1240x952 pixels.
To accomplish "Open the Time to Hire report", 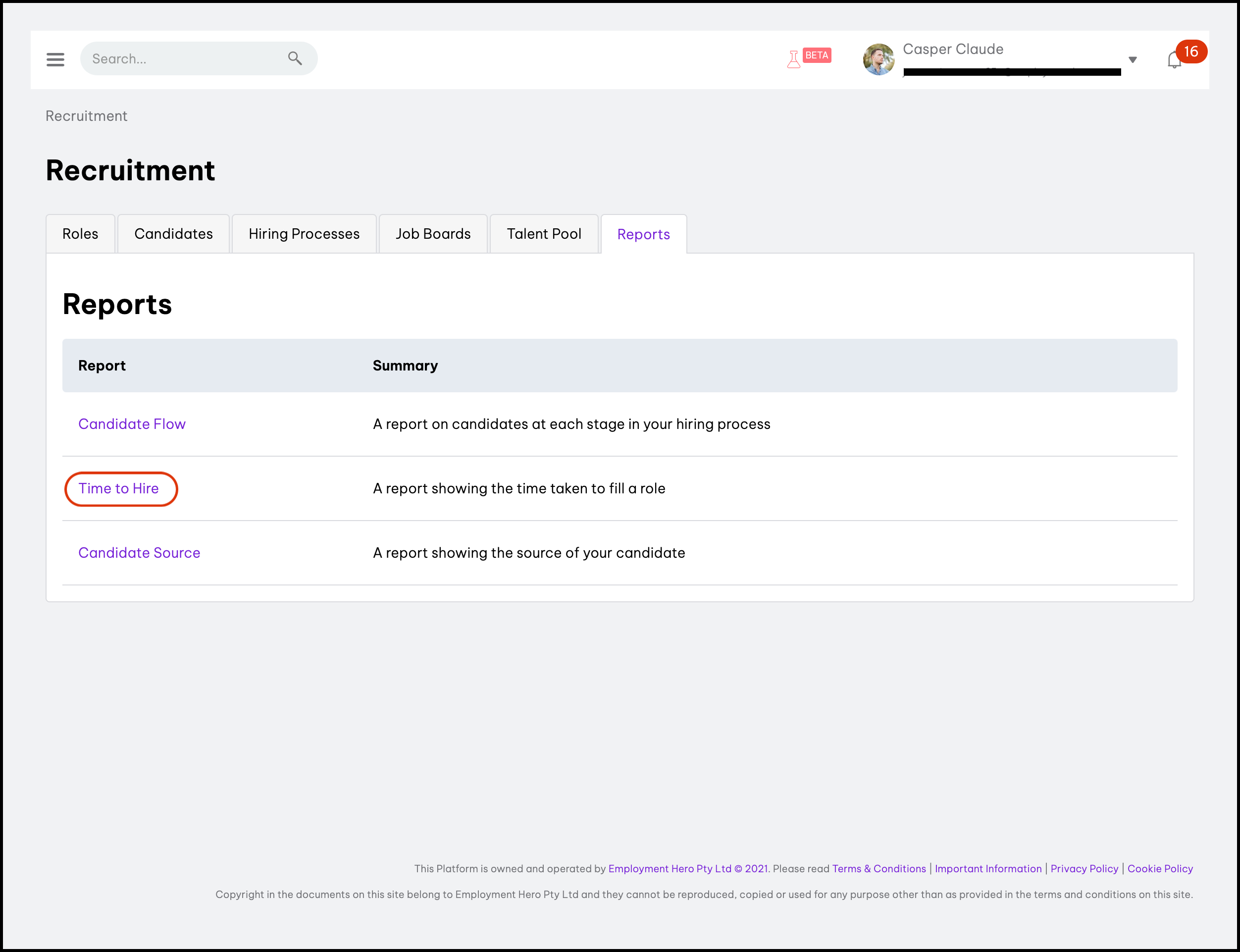I will point(118,488).
